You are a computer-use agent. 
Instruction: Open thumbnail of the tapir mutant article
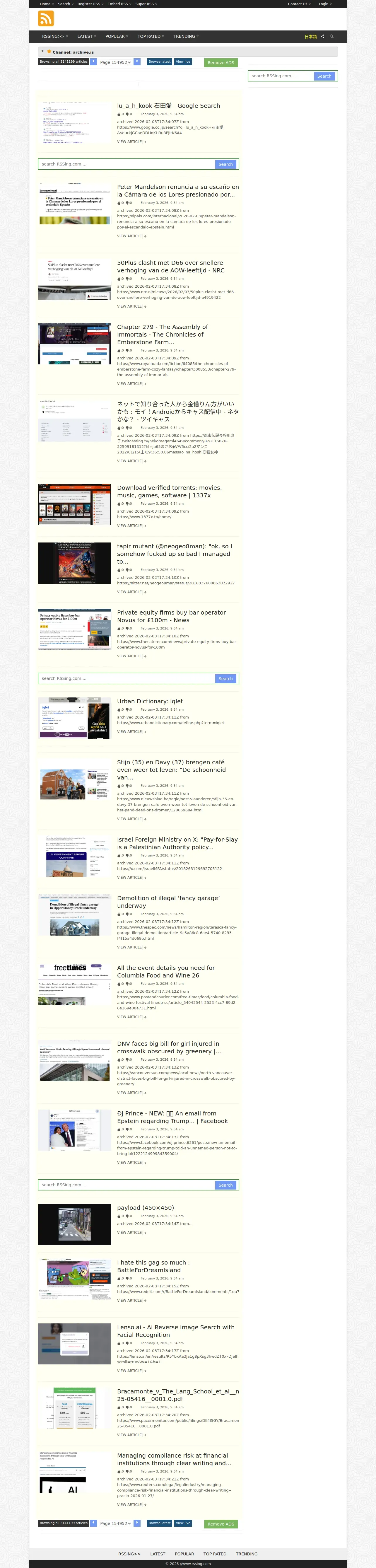[x=75, y=563]
